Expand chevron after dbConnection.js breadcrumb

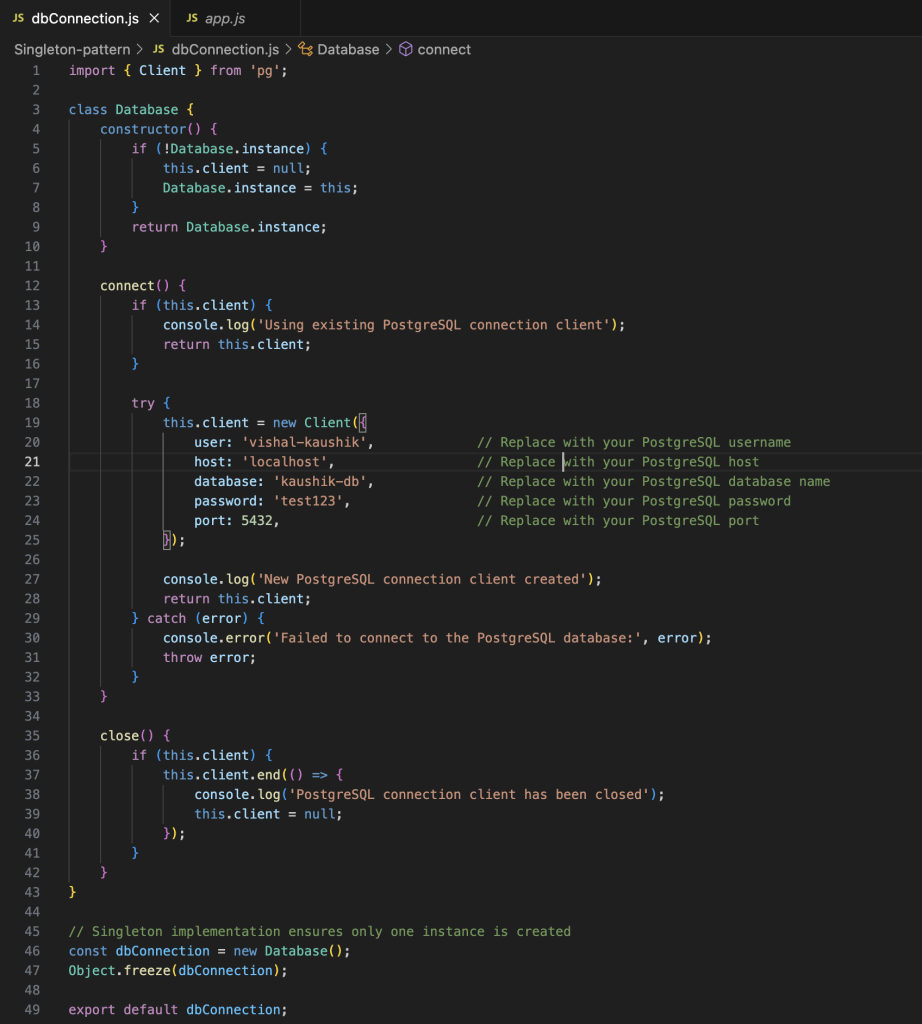pyautogui.click(x=289, y=50)
